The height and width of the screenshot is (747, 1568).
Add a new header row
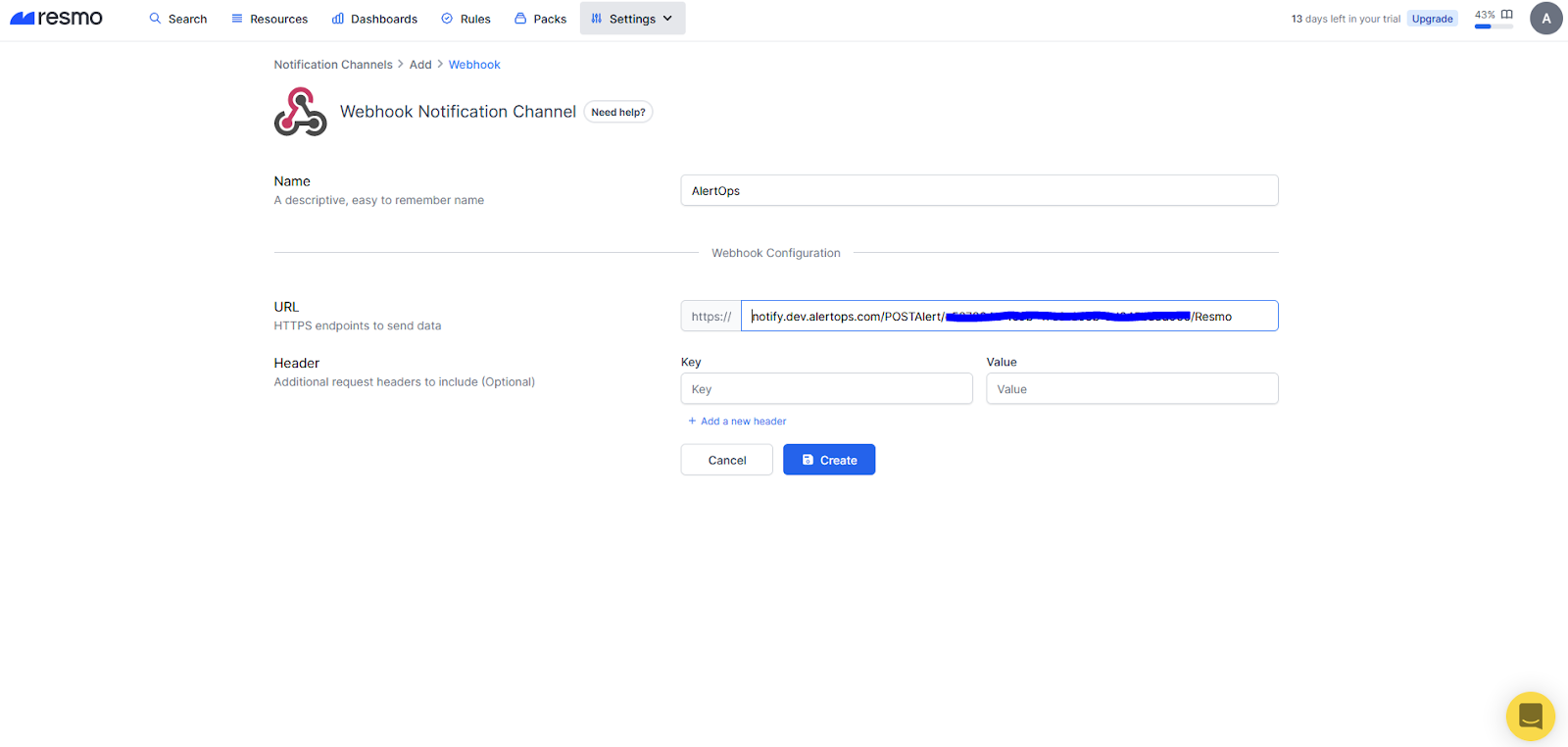[737, 422]
